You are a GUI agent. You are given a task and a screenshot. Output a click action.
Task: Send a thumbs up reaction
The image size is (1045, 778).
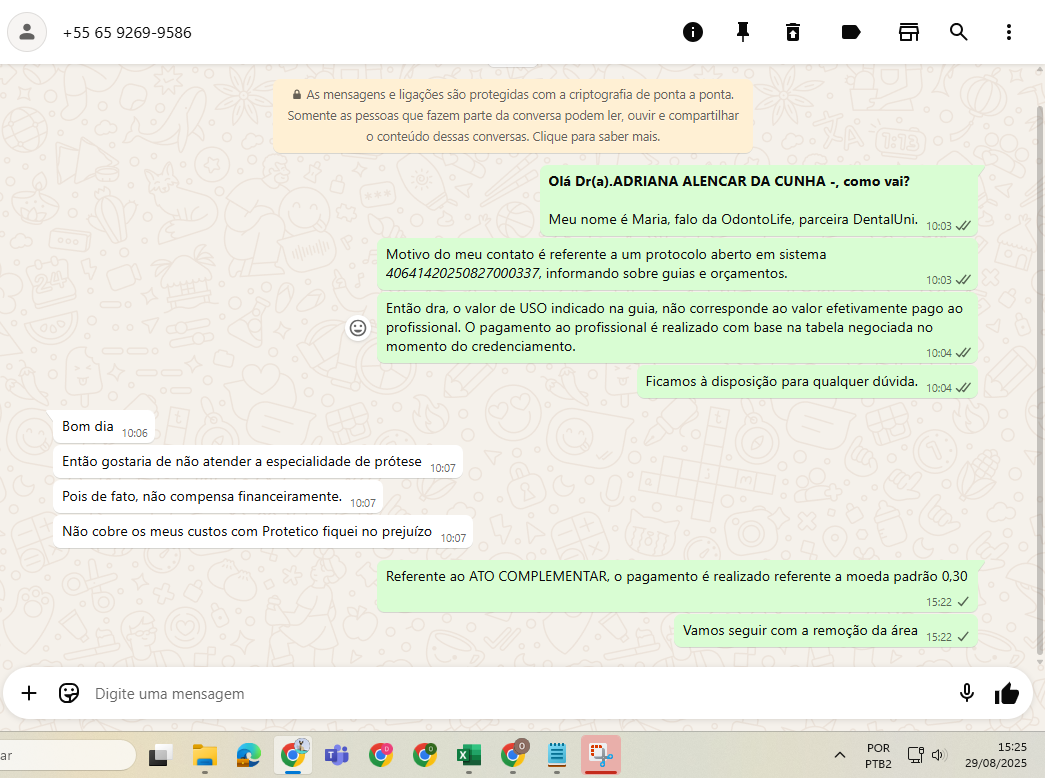(x=1006, y=693)
